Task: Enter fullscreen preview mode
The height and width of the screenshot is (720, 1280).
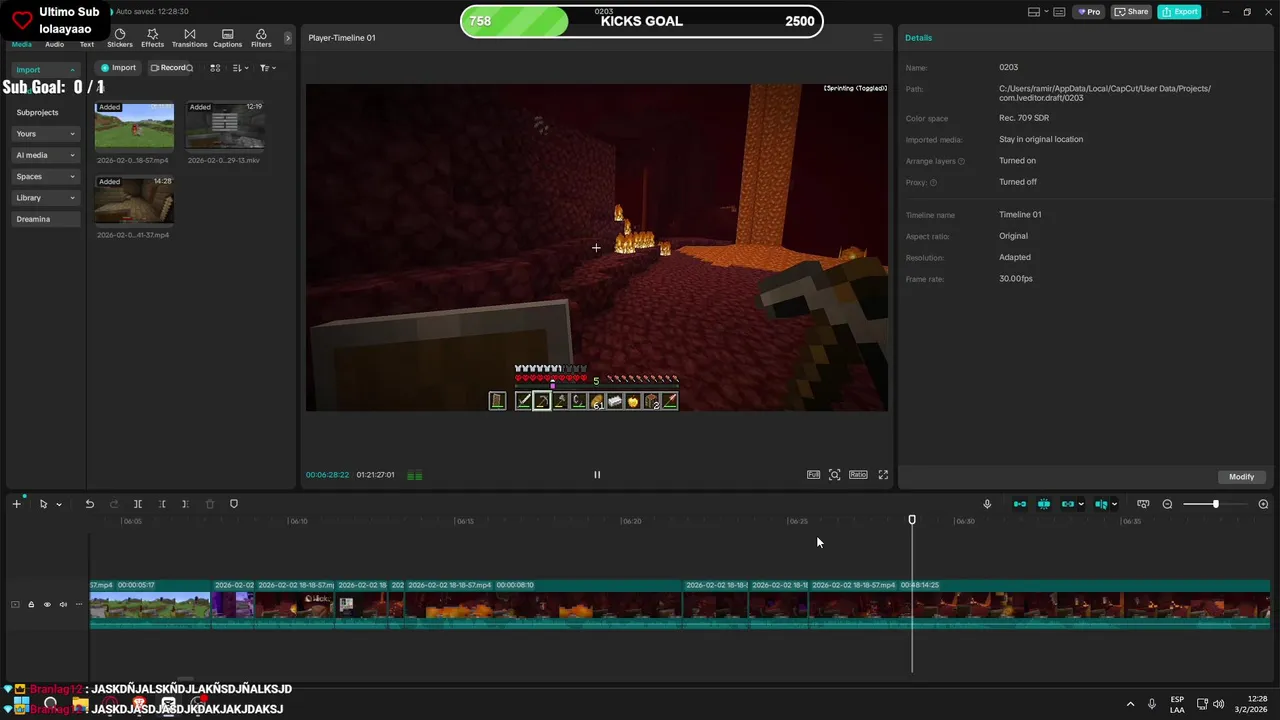Action: (x=883, y=475)
